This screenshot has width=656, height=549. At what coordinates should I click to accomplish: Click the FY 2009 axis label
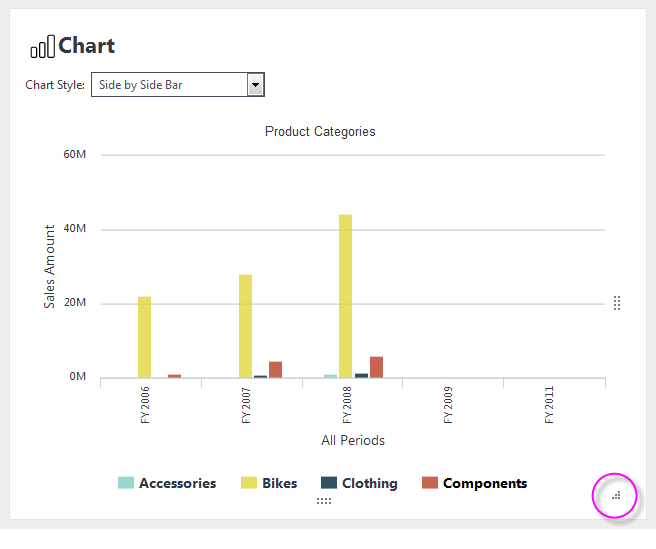pyautogui.click(x=448, y=405)
